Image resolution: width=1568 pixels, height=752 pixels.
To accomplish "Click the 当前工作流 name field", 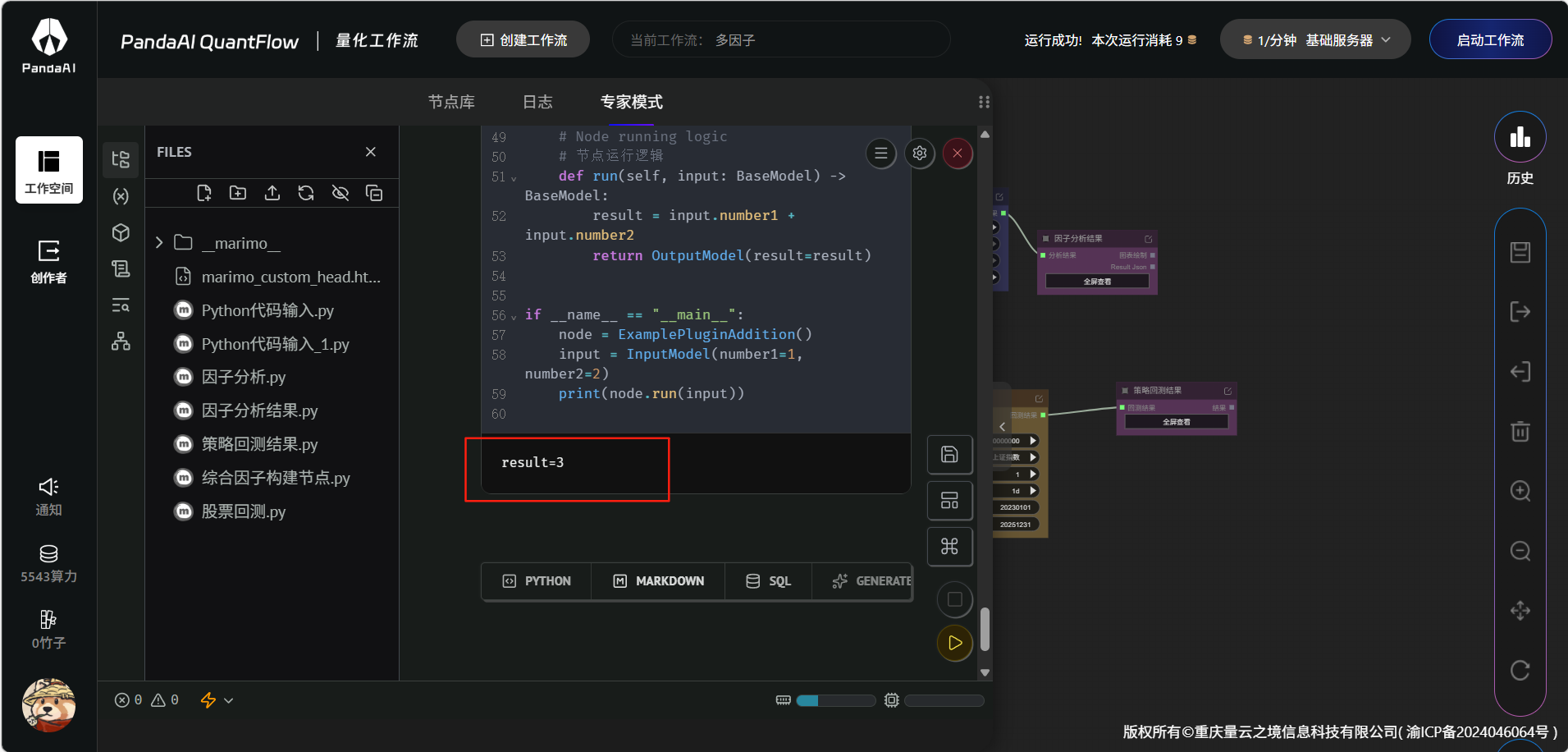I will [x=781, y=39].
